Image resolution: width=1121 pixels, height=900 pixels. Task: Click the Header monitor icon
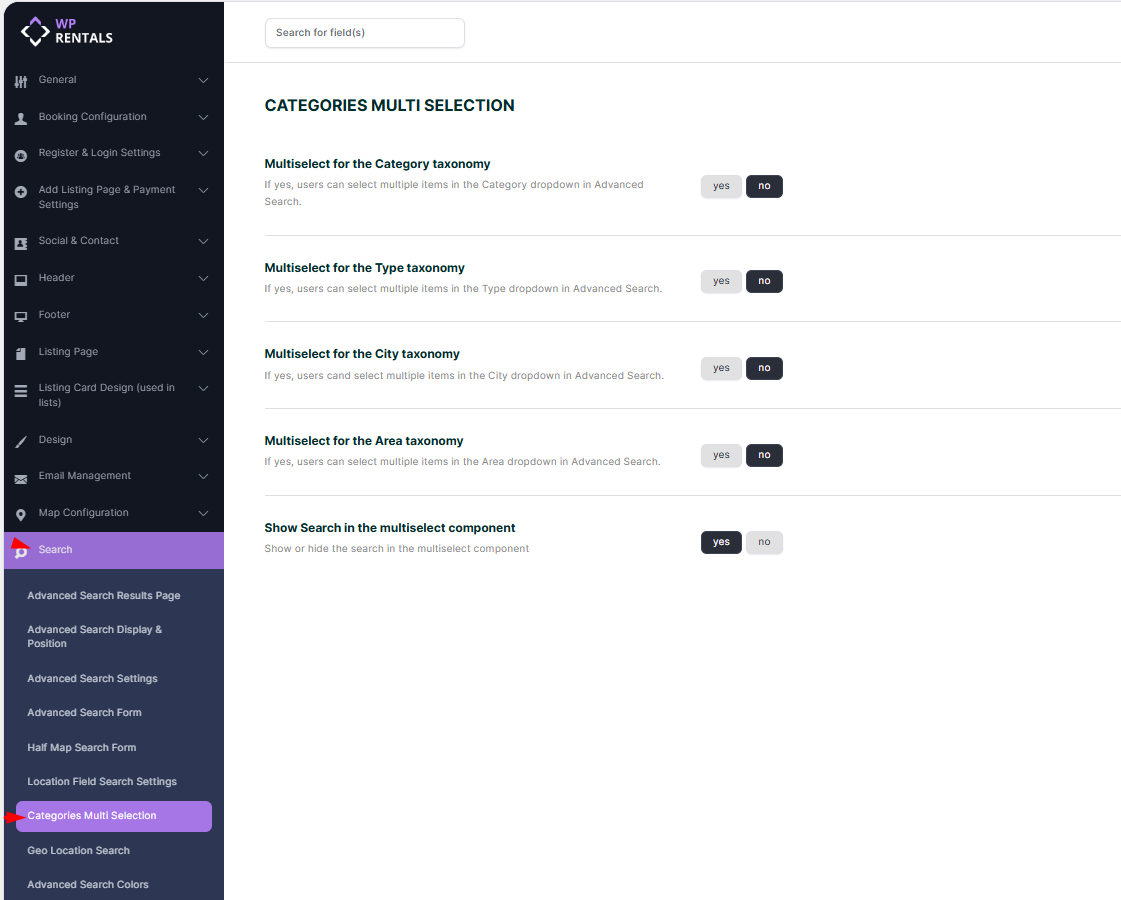pyautogui.click(x=21, y=279)
